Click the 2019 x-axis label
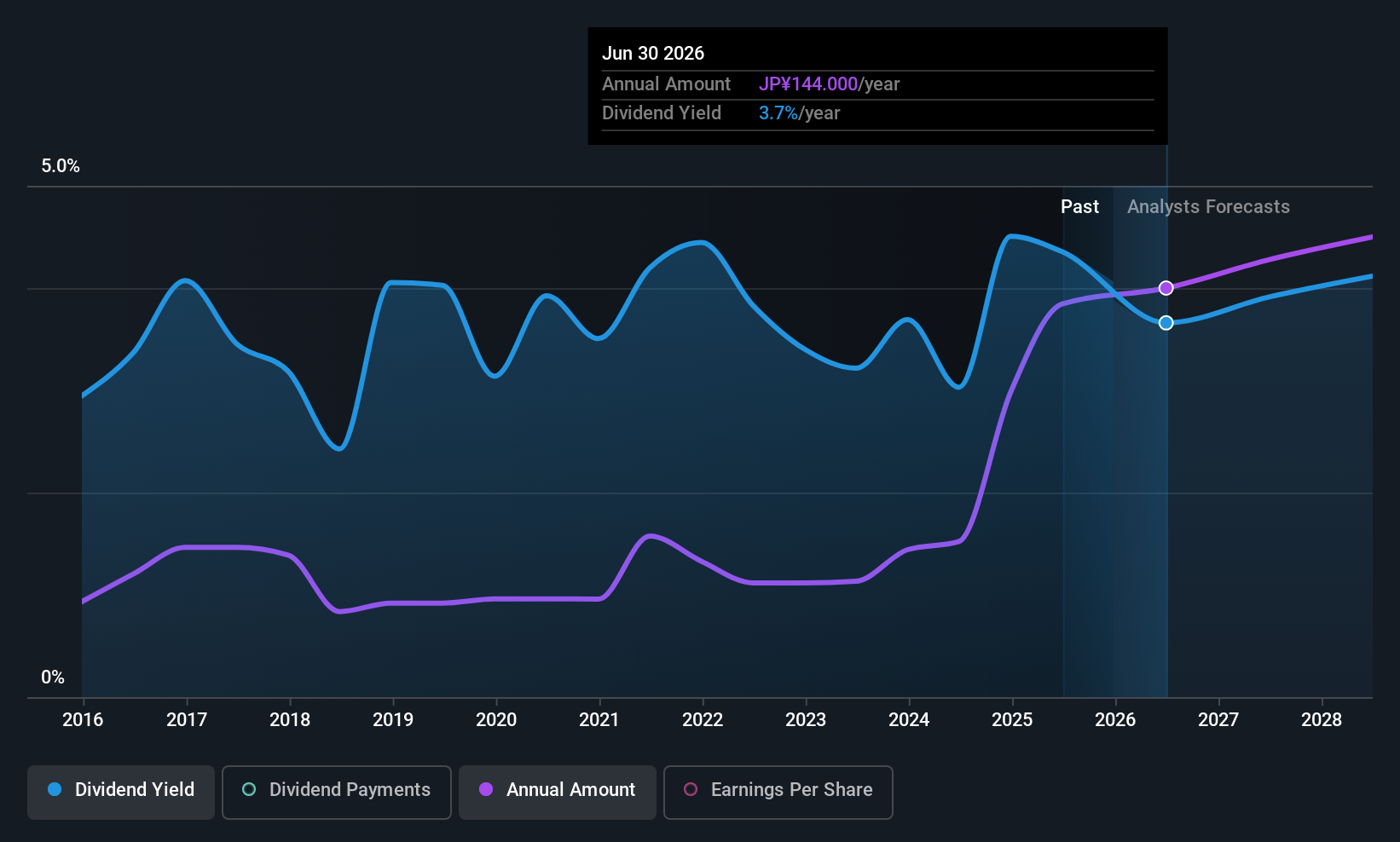Image resolution: width=1400 pixels, height=842 pixels. (393, 720)
